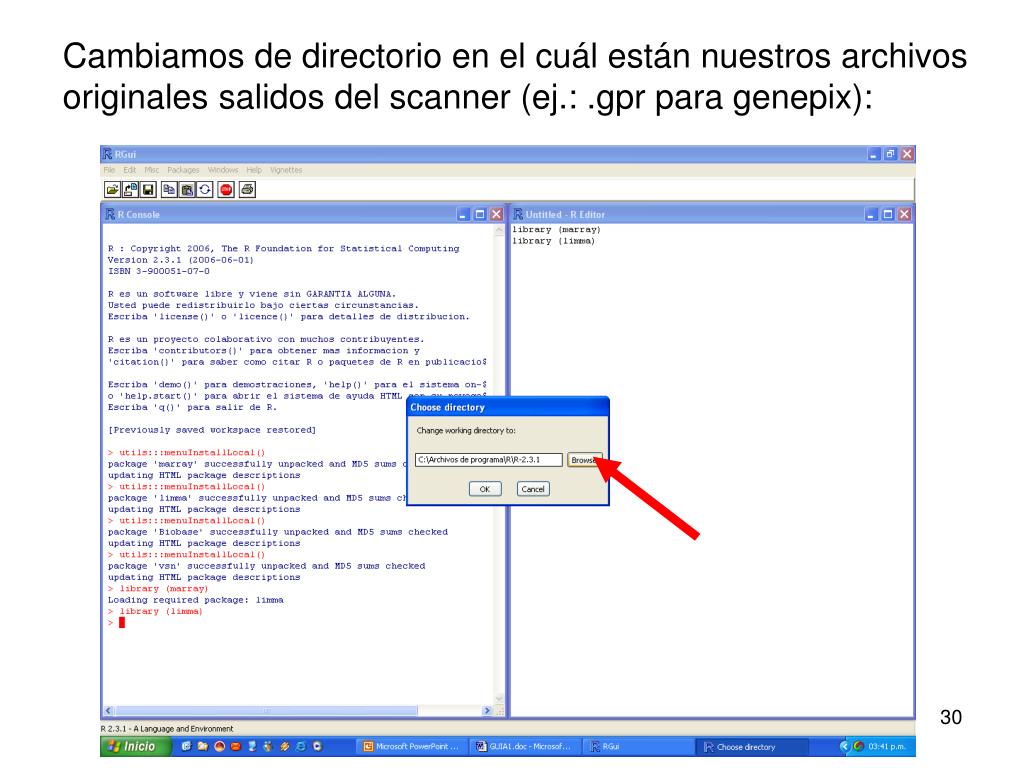
Task: Minimize the R Editor window
Action: click(871, 214)
